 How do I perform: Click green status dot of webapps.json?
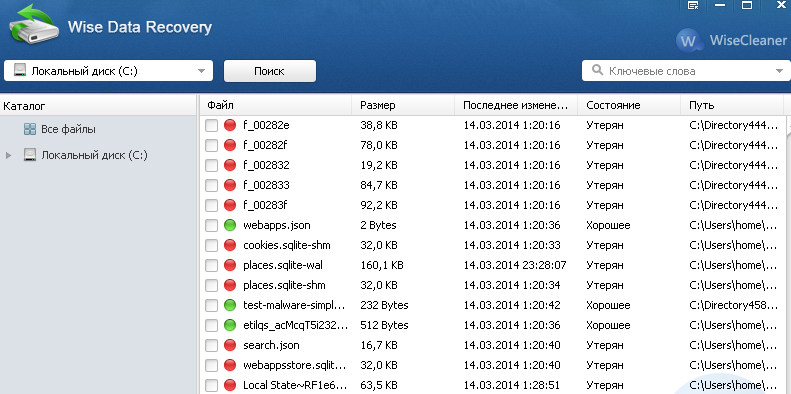click(230, 225)
